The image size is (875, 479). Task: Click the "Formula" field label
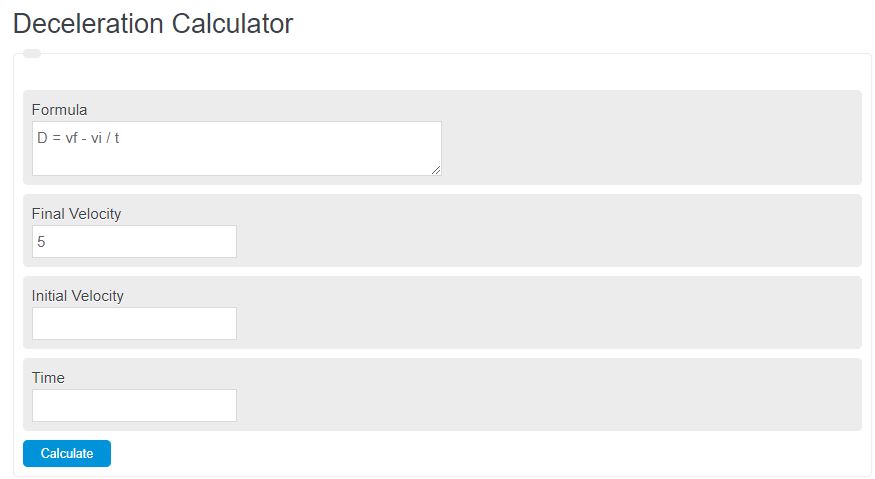coord(60,109)
